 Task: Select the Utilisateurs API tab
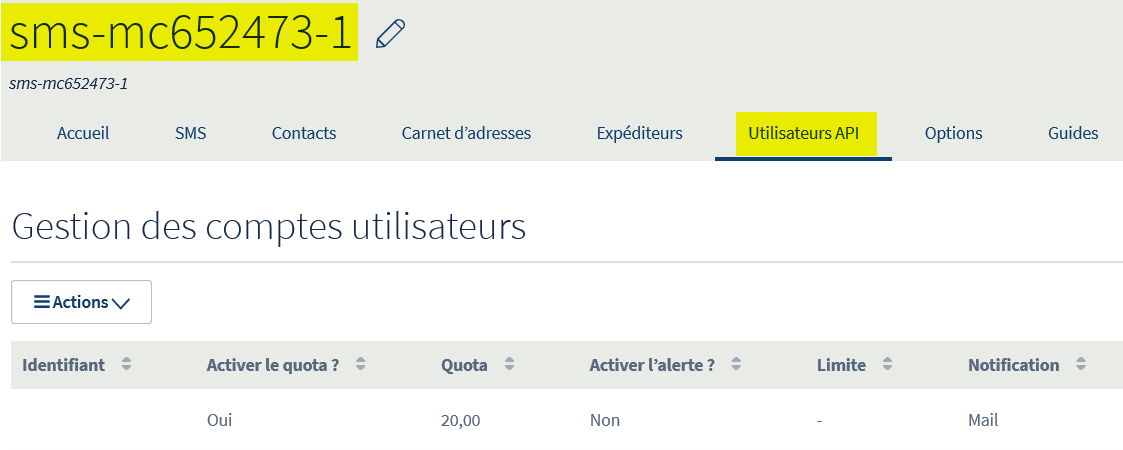[x=804, y=133]
